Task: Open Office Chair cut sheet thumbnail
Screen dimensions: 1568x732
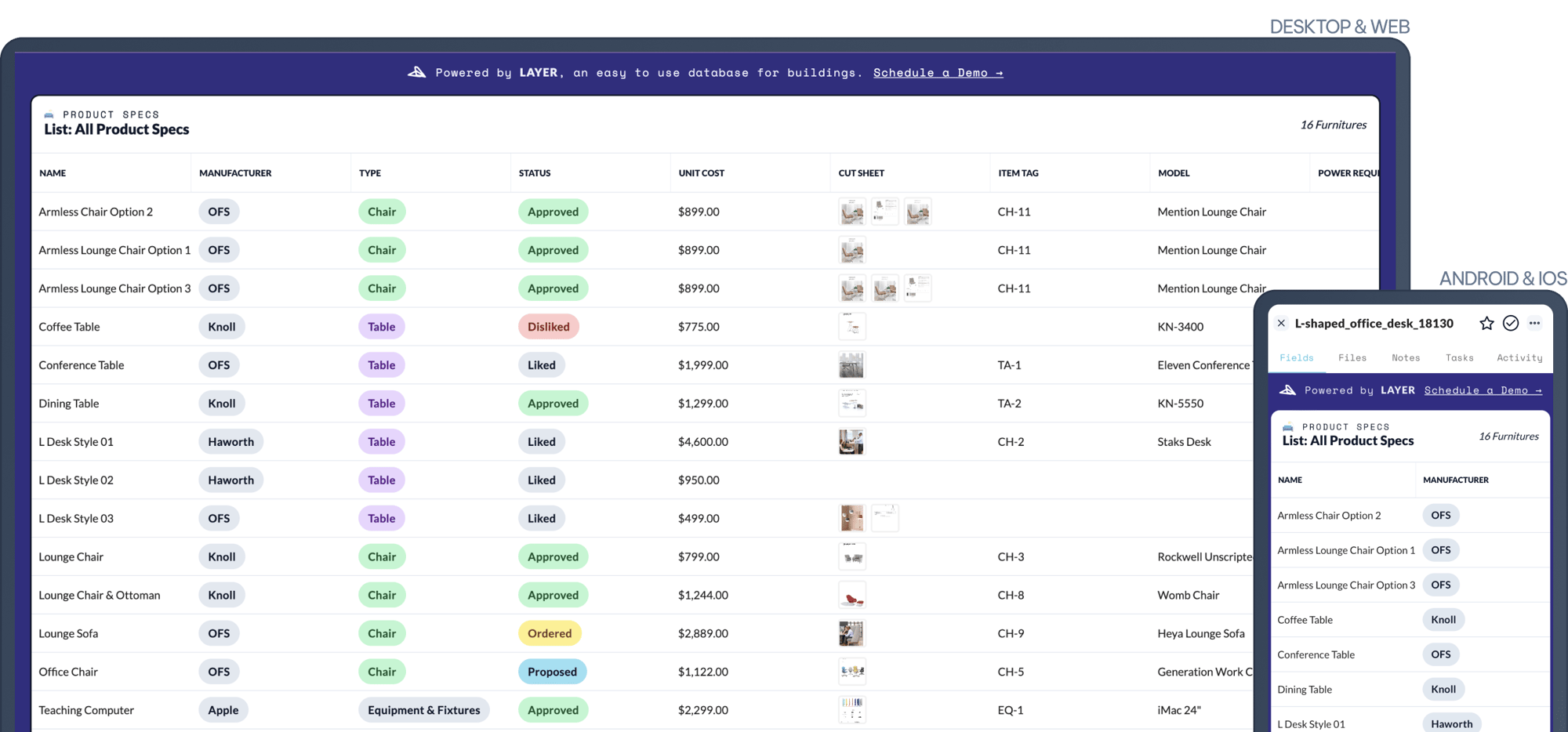Action: click(x=852, y=672)
